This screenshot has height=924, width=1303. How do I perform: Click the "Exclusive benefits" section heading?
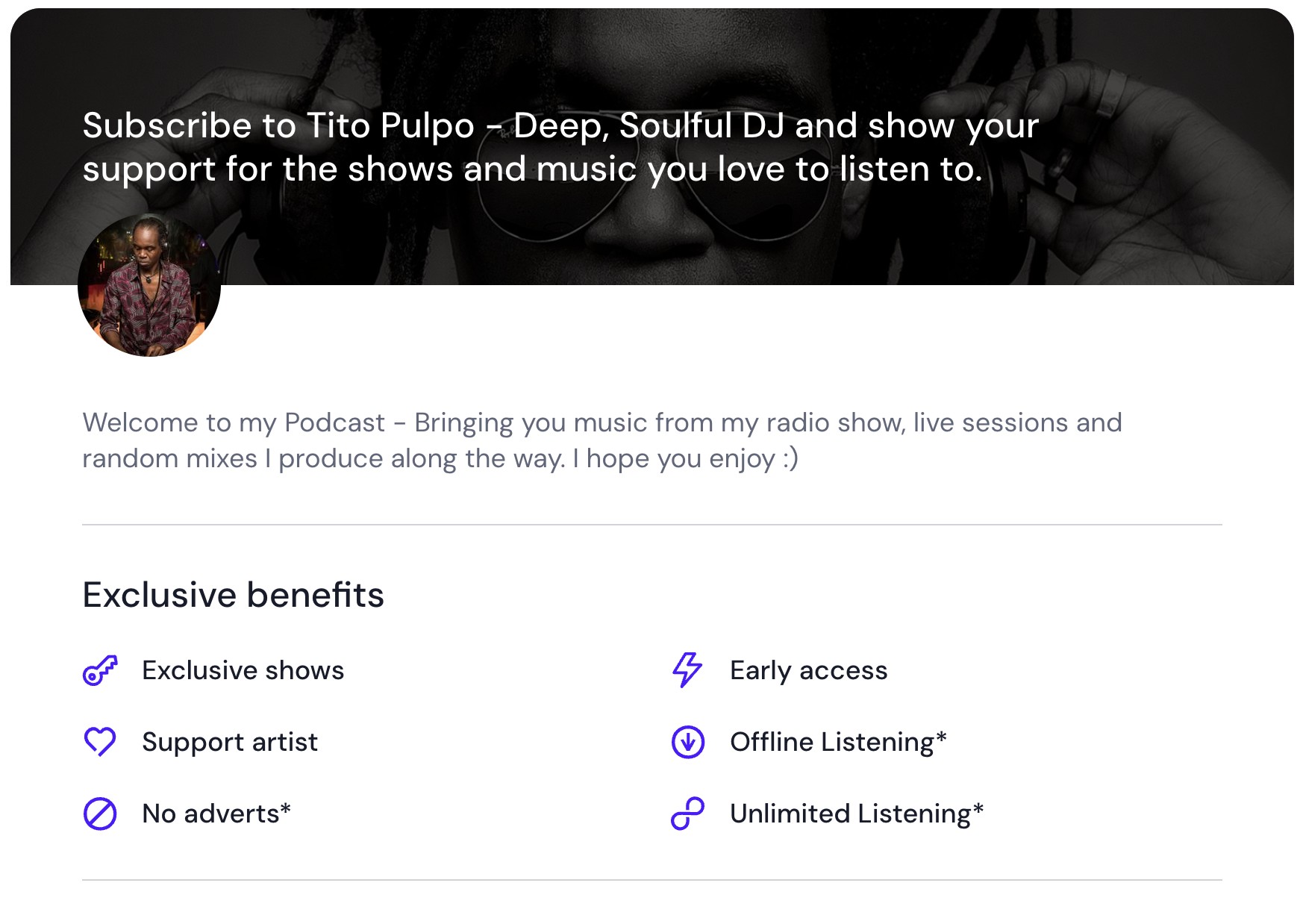pyautogui.click(x=233, y=595)
